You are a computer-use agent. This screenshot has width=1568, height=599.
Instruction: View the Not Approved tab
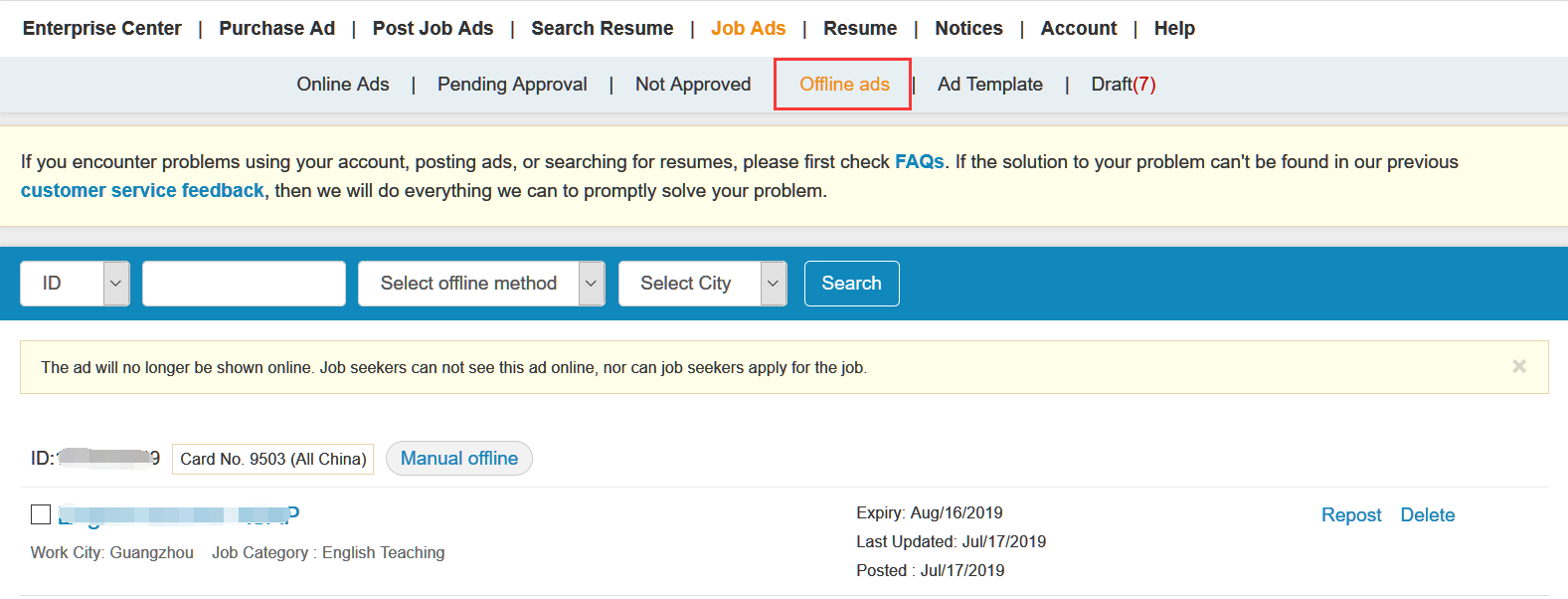(693, 84)
